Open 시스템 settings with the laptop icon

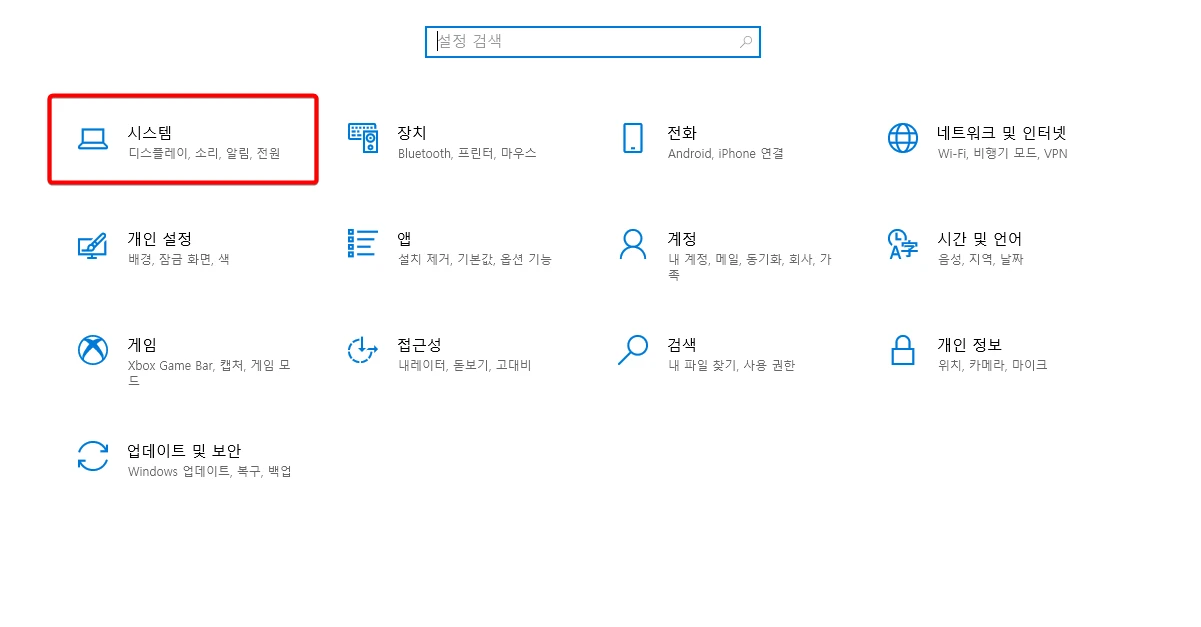click(x=93, y=140)
